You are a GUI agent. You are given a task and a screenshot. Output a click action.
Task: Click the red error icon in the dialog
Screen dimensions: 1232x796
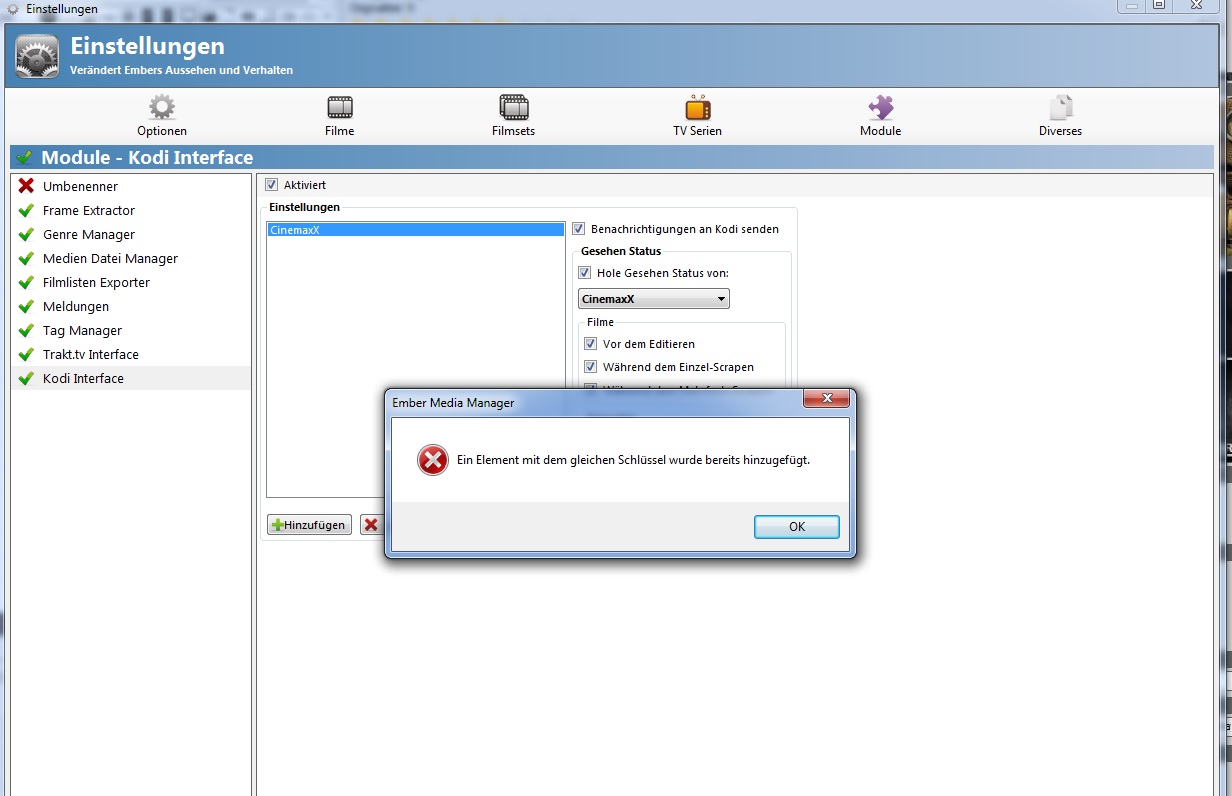[x=432, y=460]
